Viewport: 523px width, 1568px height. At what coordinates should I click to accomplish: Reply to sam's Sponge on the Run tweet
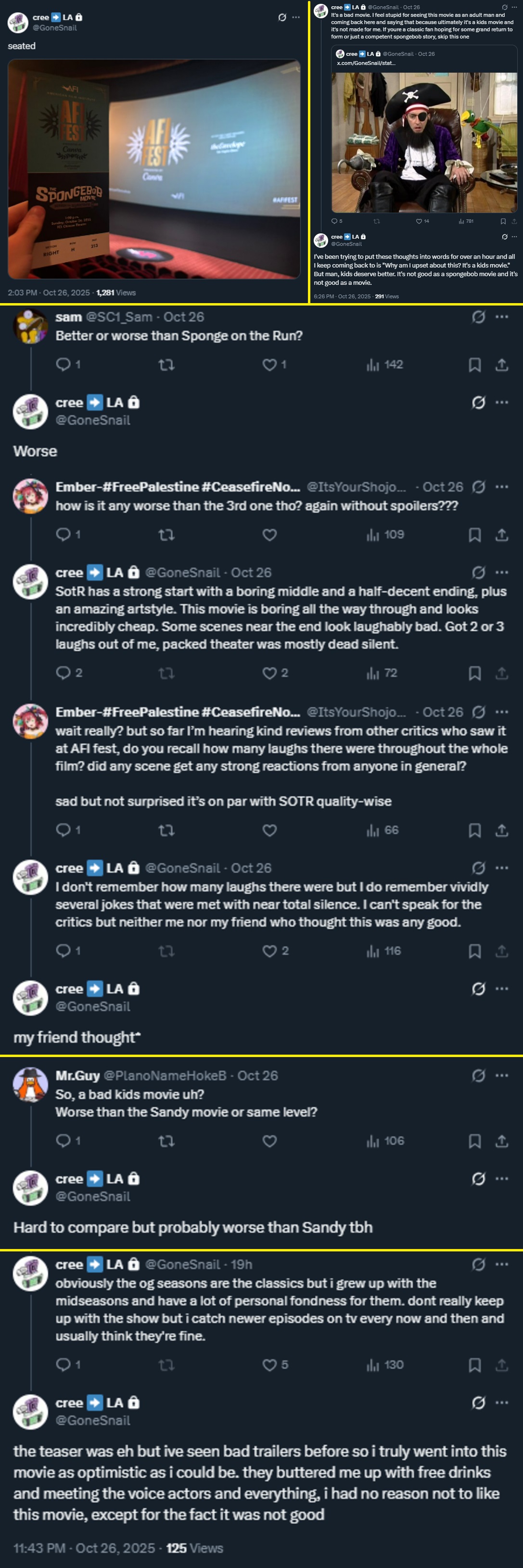click(x=64, y=365)
